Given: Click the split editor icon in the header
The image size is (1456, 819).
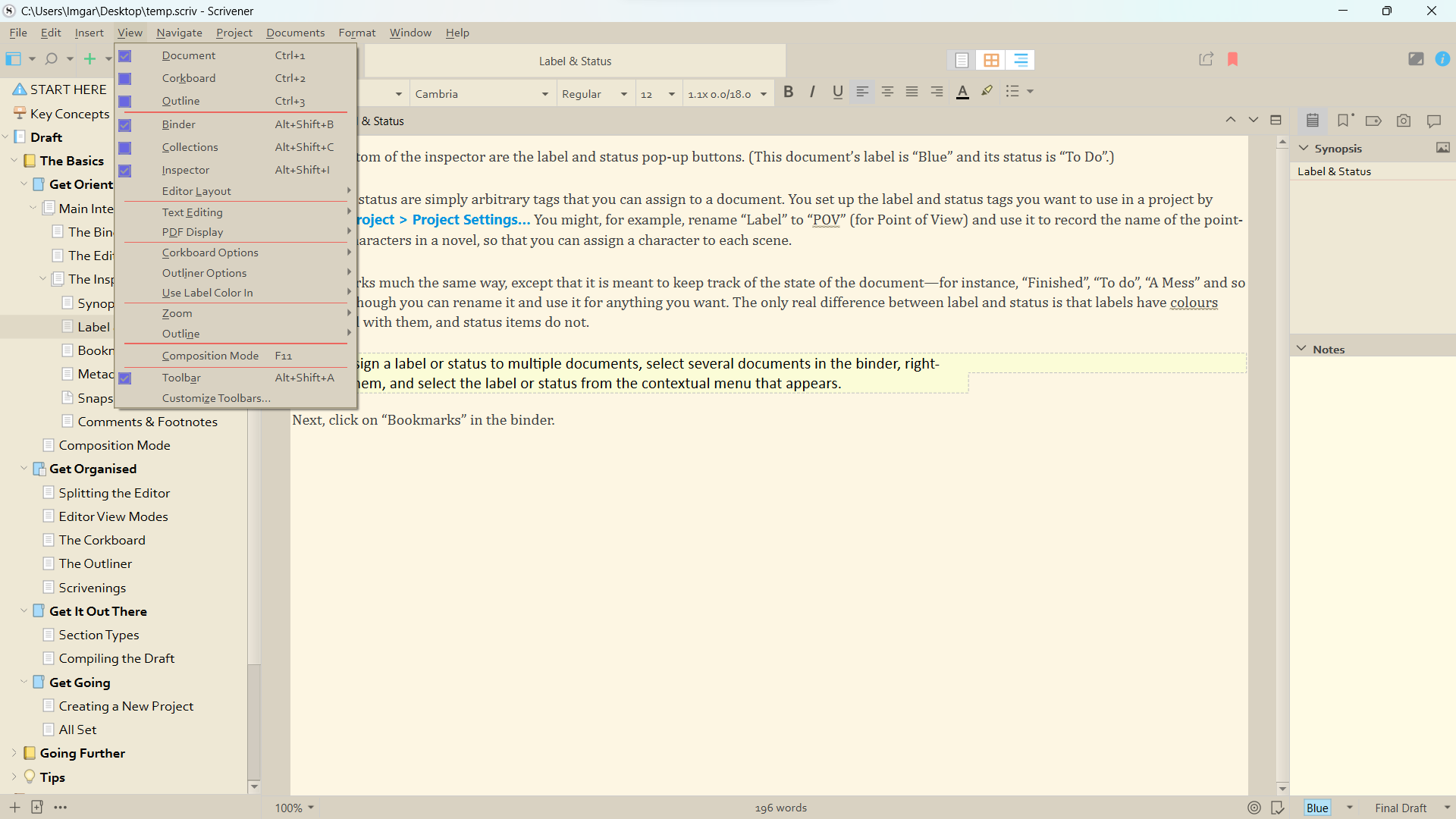Looking at the screenshot, I should [1276, 120].
